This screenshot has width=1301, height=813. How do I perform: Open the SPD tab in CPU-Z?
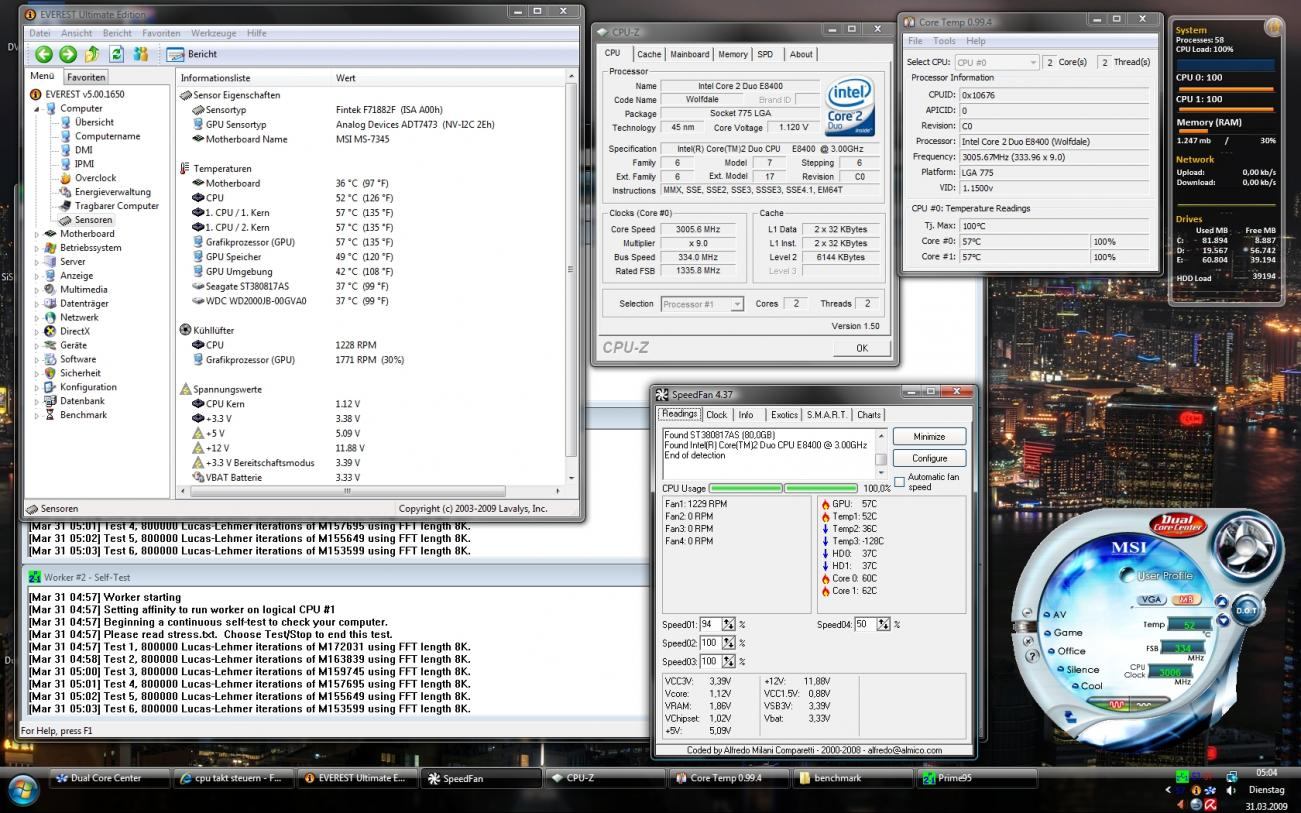(765, 54)
